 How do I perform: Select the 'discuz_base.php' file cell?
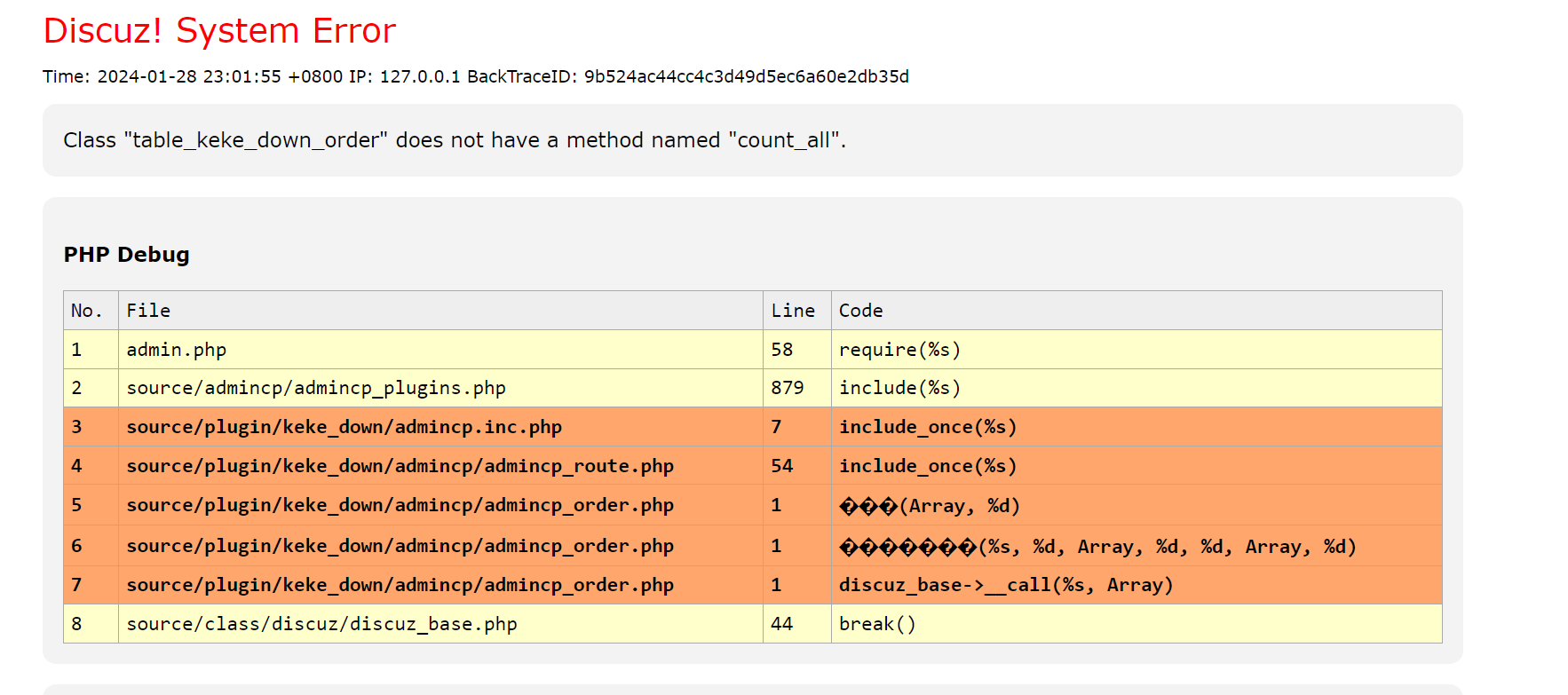pos(440,624)
